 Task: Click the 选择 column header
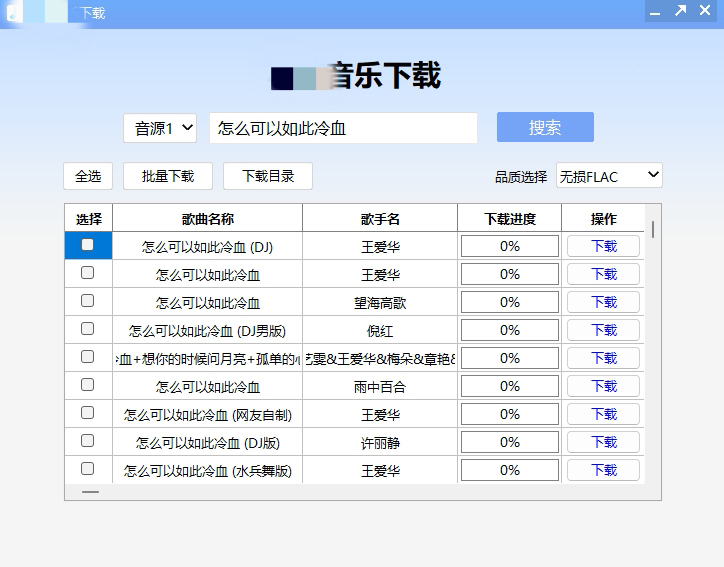tap(89, 218)
